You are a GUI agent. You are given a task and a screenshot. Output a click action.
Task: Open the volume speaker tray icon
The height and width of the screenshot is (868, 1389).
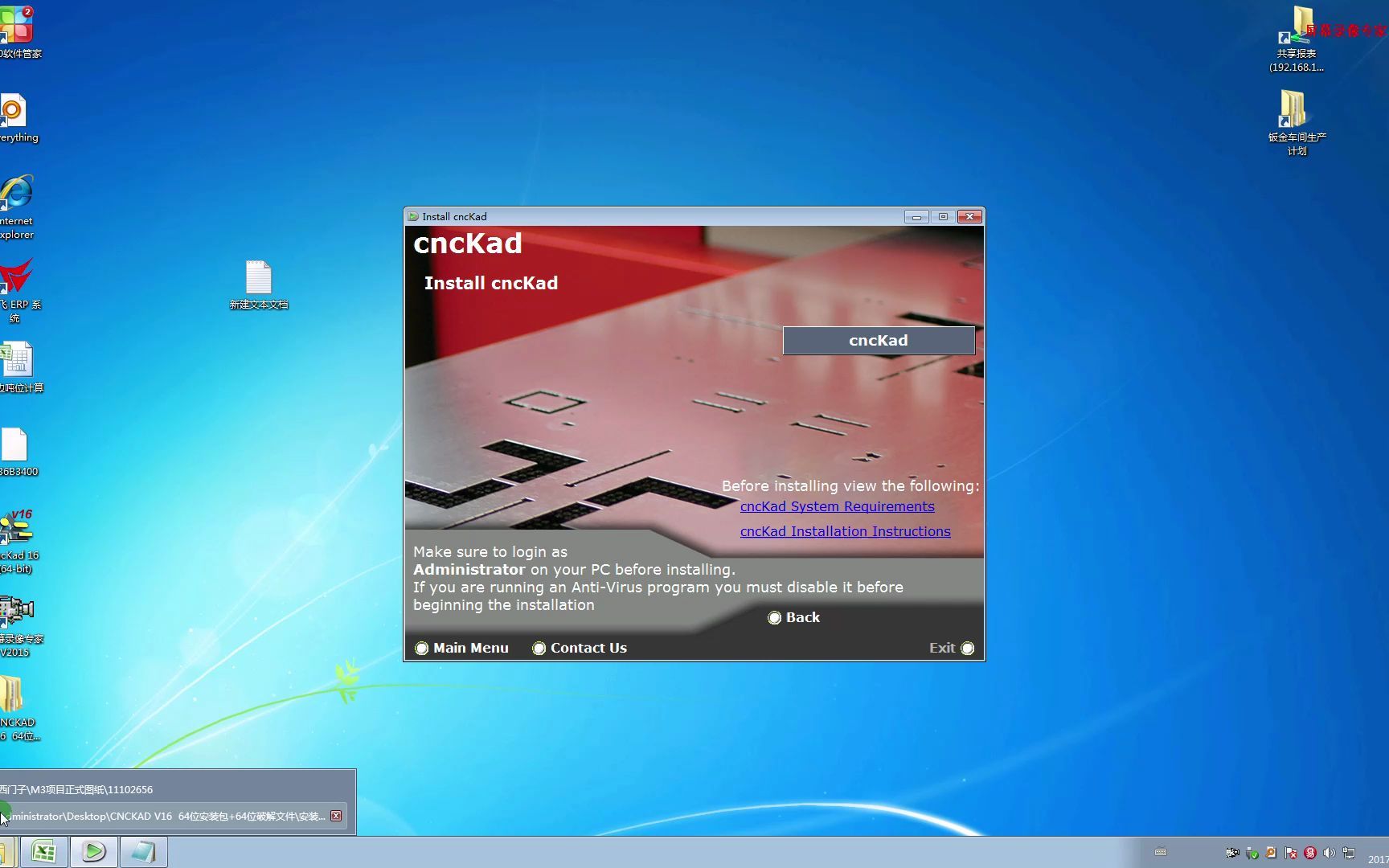pos(1330,853)
